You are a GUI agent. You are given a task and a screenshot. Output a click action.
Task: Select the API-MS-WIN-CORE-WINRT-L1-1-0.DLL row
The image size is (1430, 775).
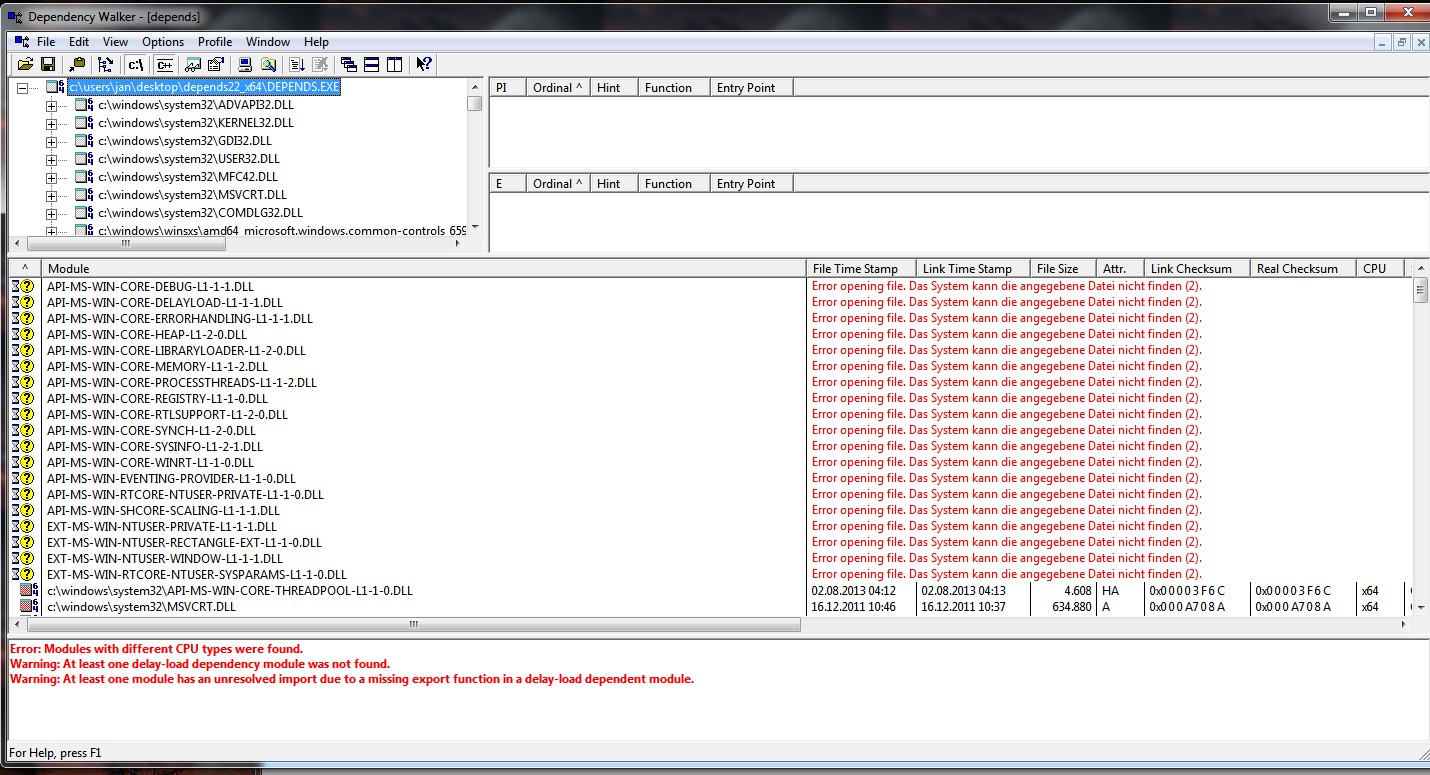711,463
